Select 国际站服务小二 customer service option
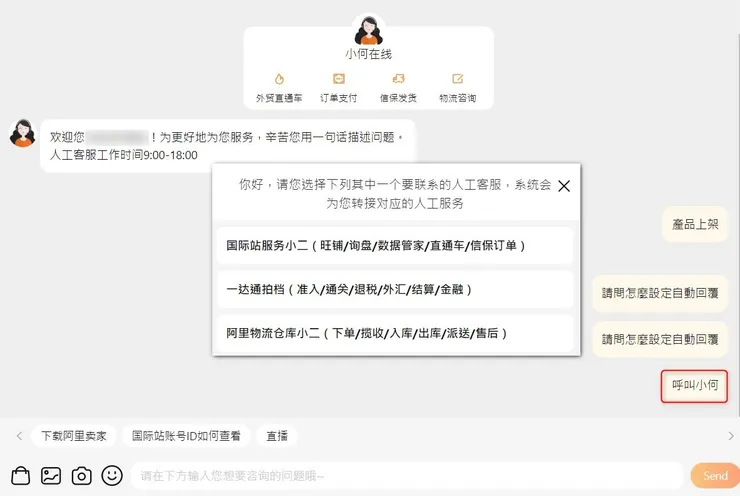The image size is (740, 496). tap(395, 245)
